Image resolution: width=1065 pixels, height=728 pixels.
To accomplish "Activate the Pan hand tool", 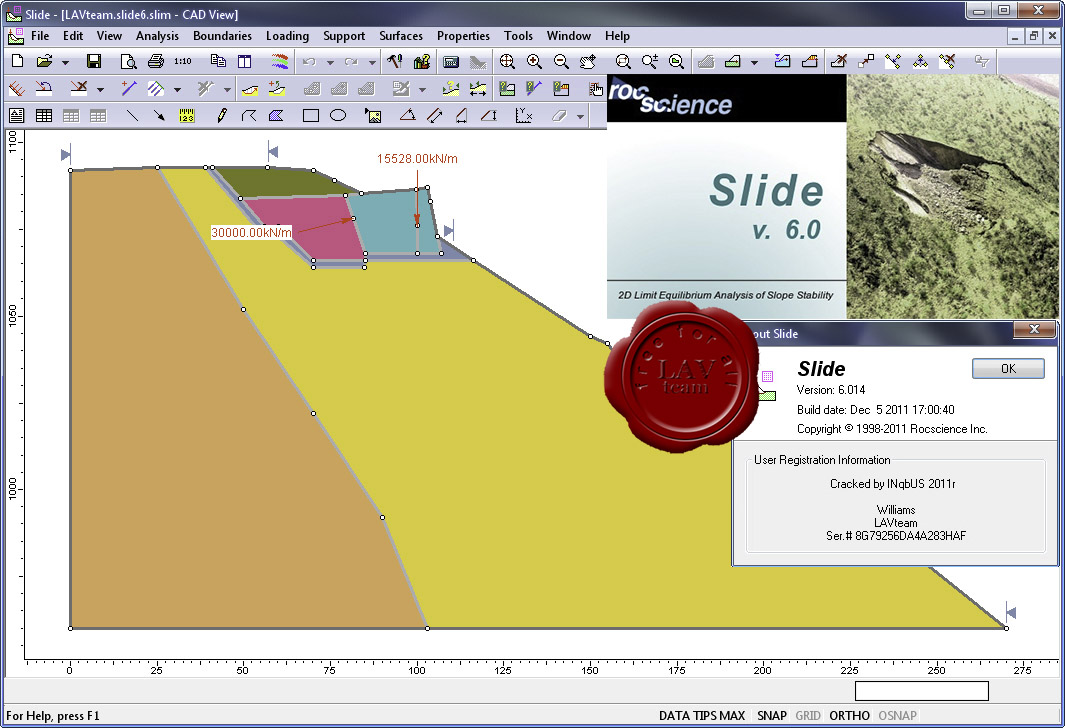I will pos(588,62).
